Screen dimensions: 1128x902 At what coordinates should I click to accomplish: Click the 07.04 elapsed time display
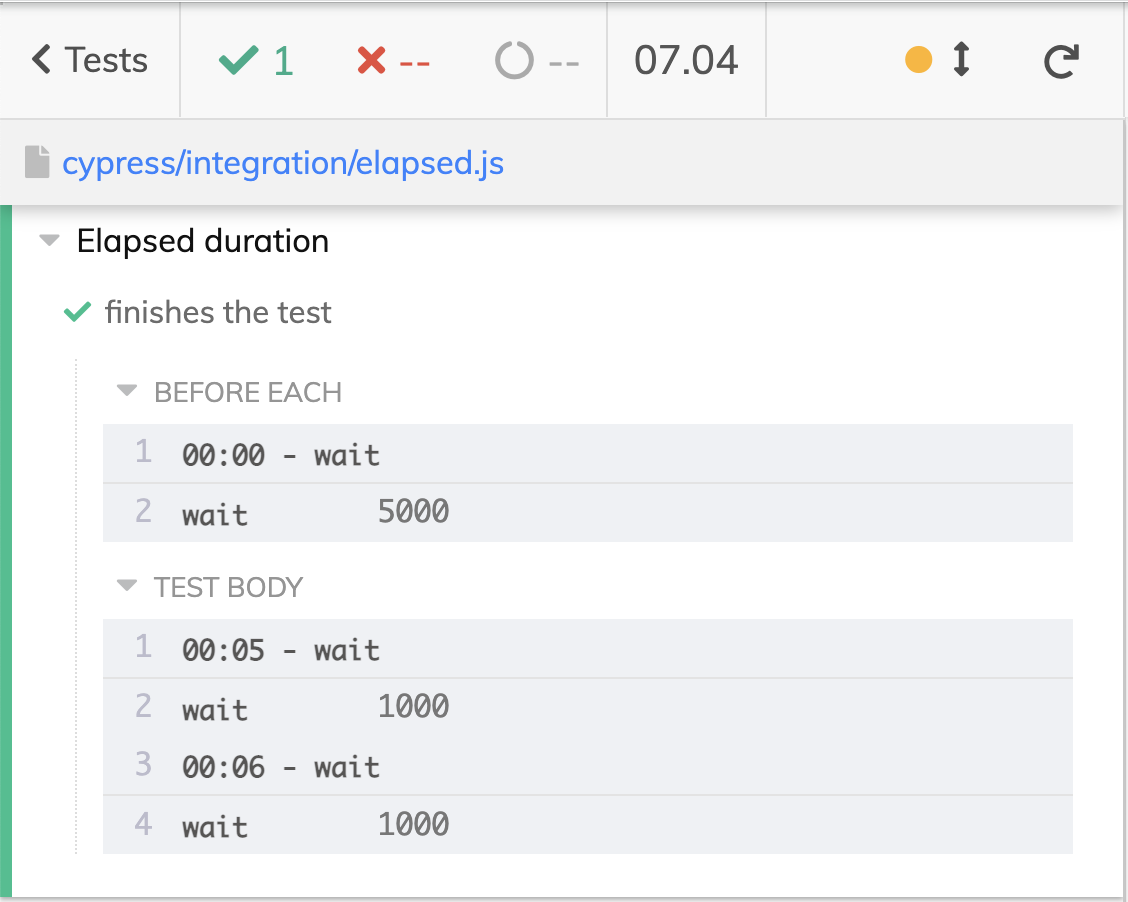(686, 61)
